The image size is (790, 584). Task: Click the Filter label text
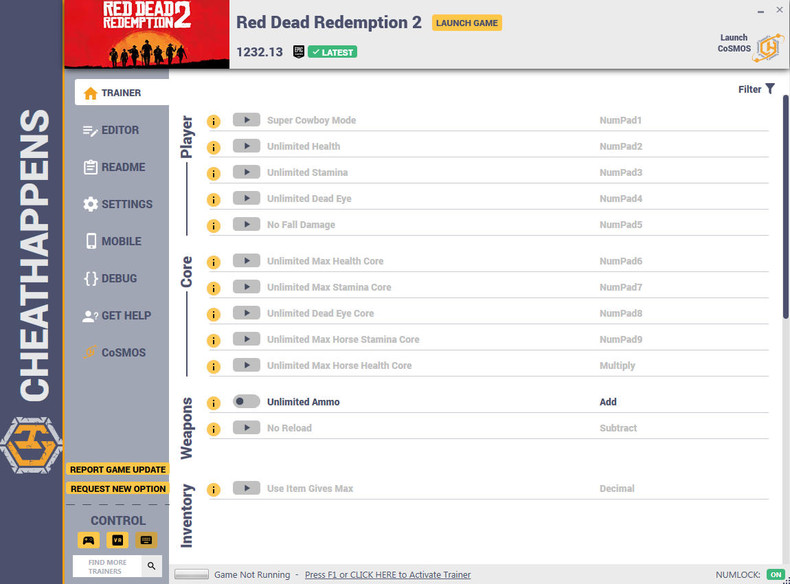click(x=750, y=89)
